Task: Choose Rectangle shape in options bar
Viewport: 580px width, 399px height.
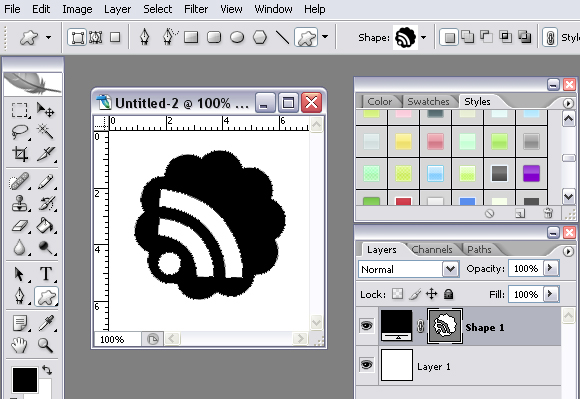Action: tap(191, 37)
